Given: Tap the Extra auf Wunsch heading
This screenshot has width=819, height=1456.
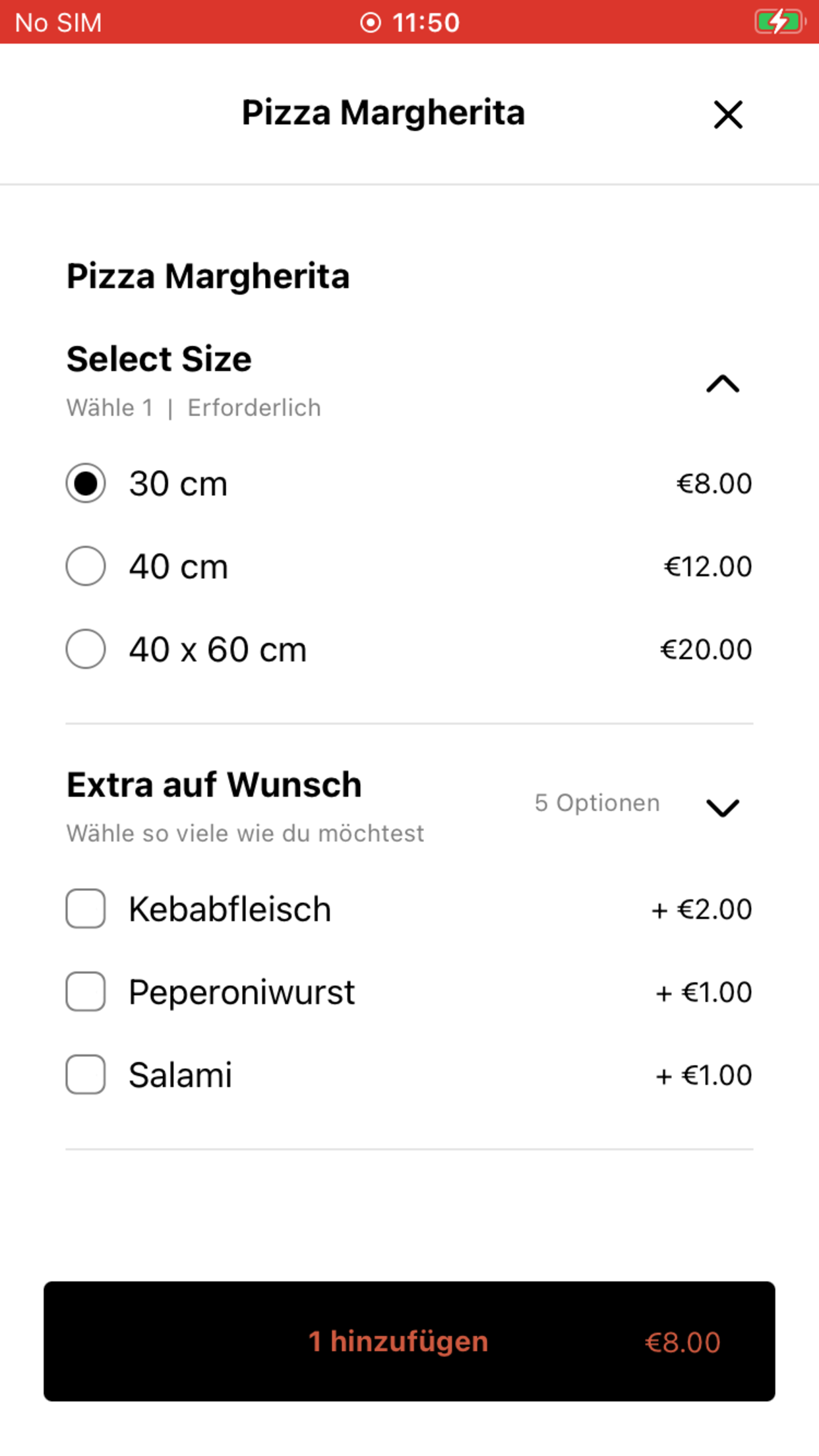Looking at the screenshot, I should point(214,785).
